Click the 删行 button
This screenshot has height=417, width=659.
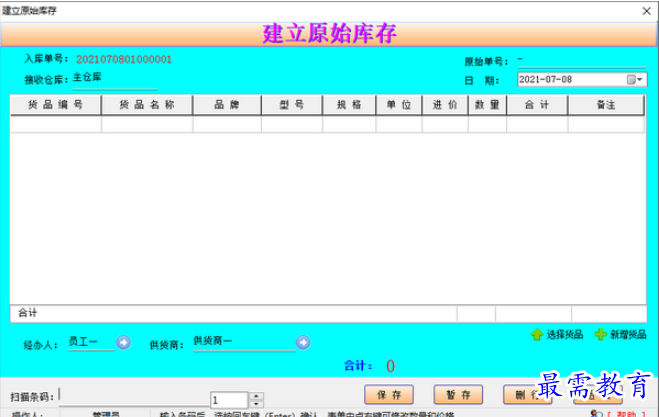point(527,395)
